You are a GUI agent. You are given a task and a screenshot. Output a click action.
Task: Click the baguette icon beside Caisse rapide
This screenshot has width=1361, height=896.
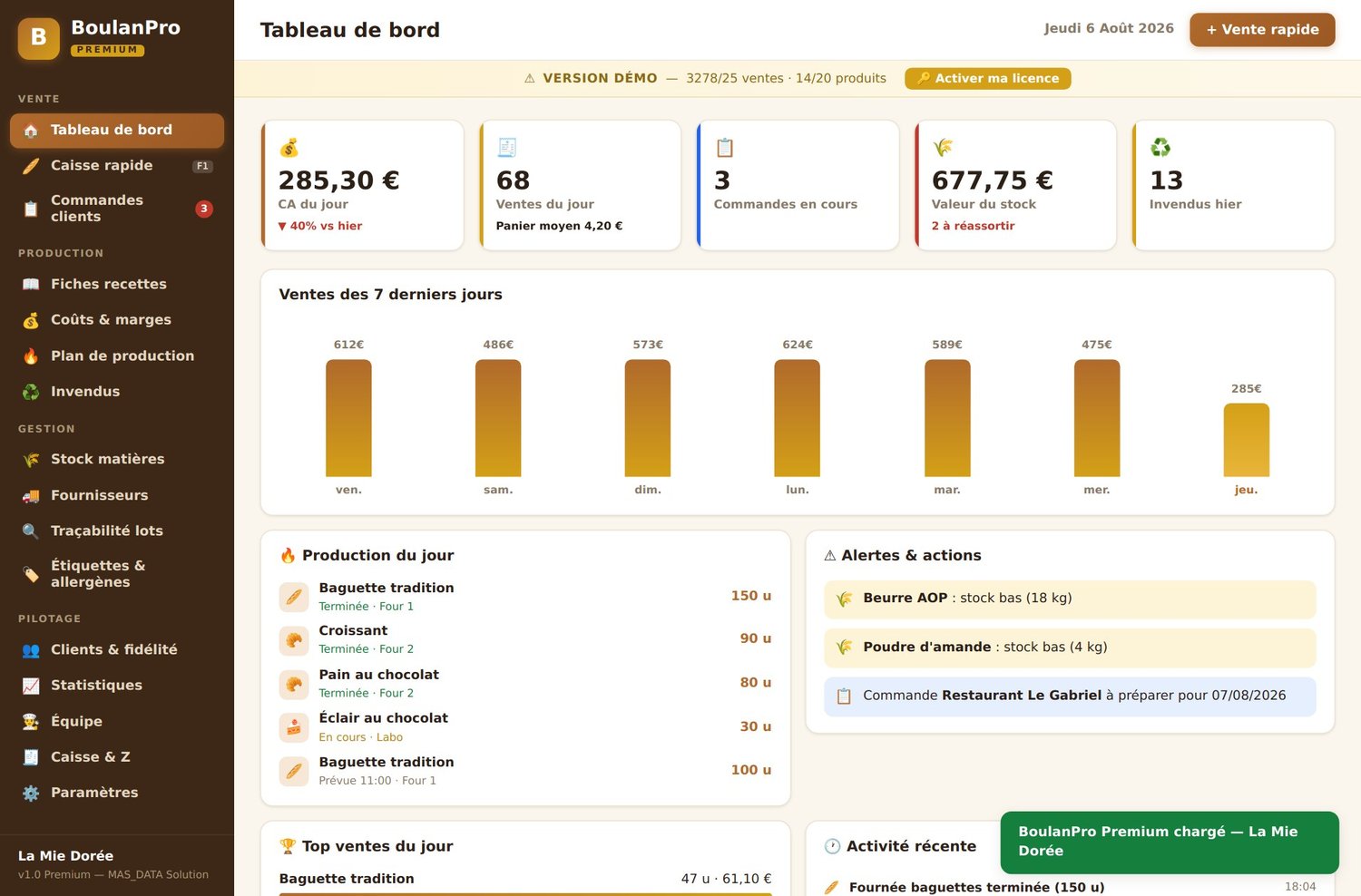[x=31, y=166]
